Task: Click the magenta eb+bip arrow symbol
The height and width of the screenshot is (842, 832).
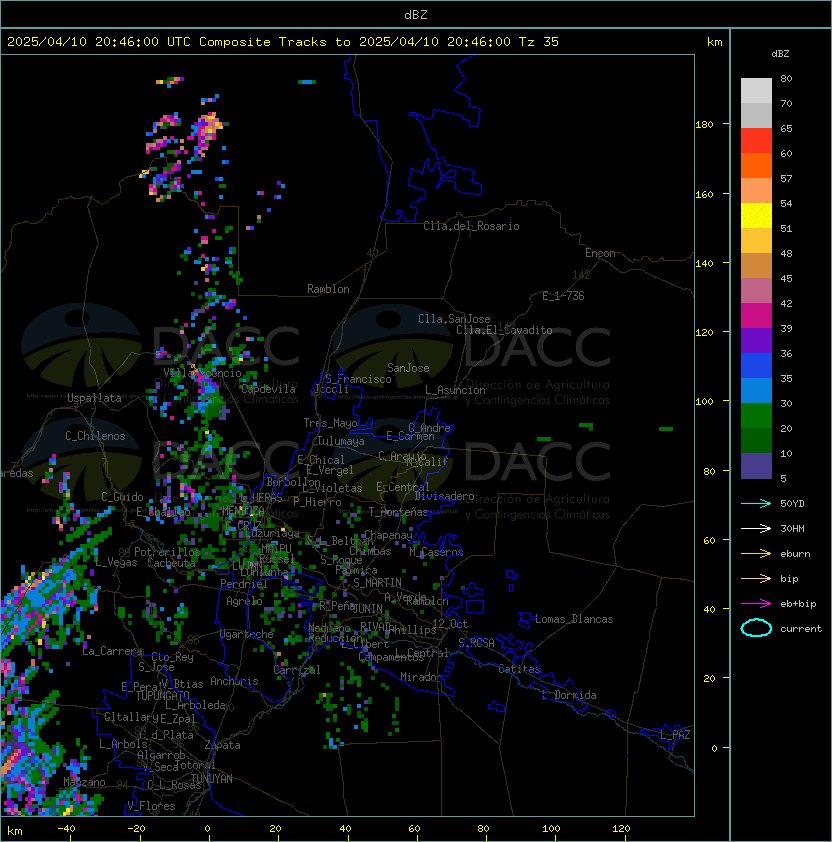Action: pyautogui.click(x=756, y=604)
